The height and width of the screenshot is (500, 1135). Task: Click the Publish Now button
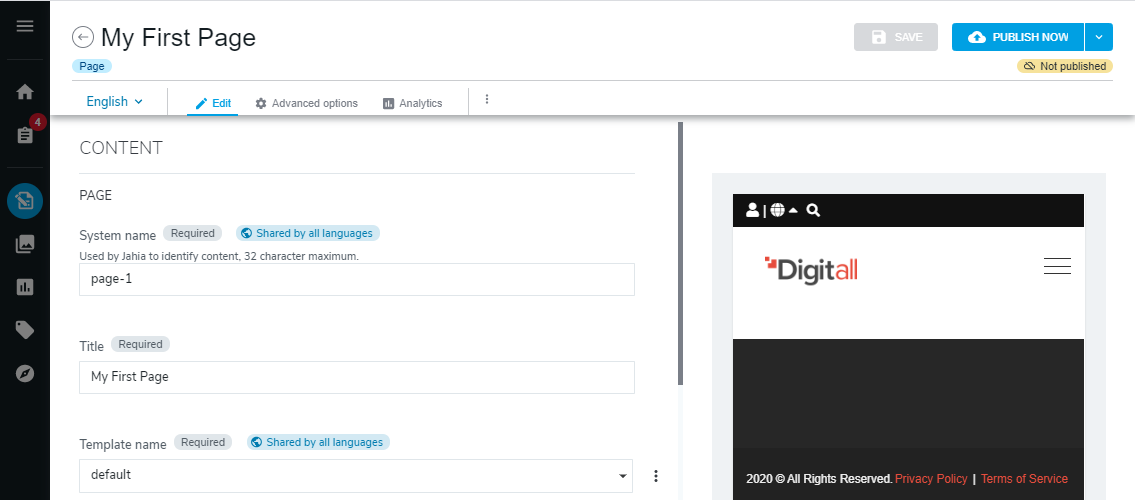1018,37
